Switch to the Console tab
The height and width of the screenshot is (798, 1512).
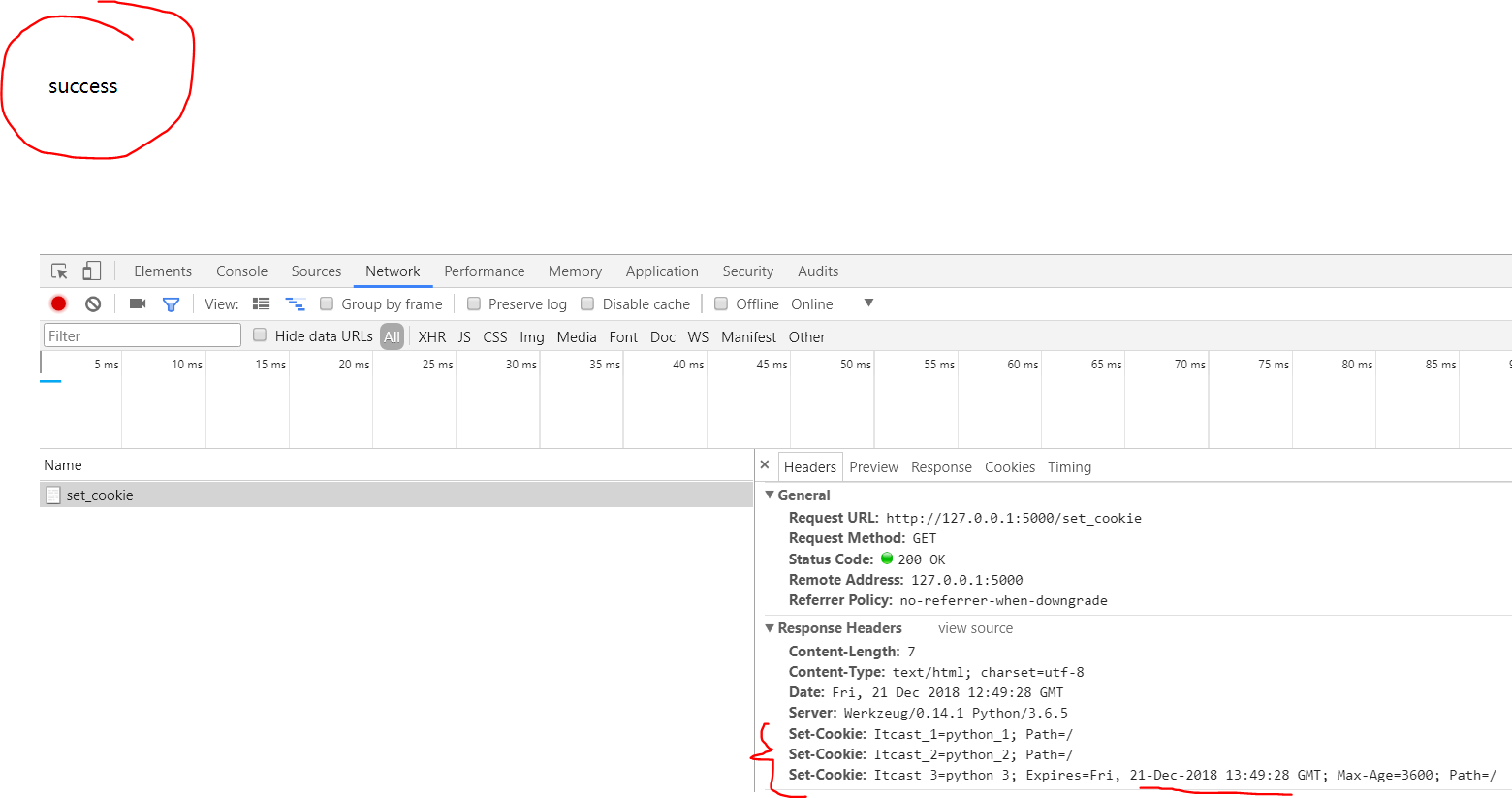click(240, 271)
